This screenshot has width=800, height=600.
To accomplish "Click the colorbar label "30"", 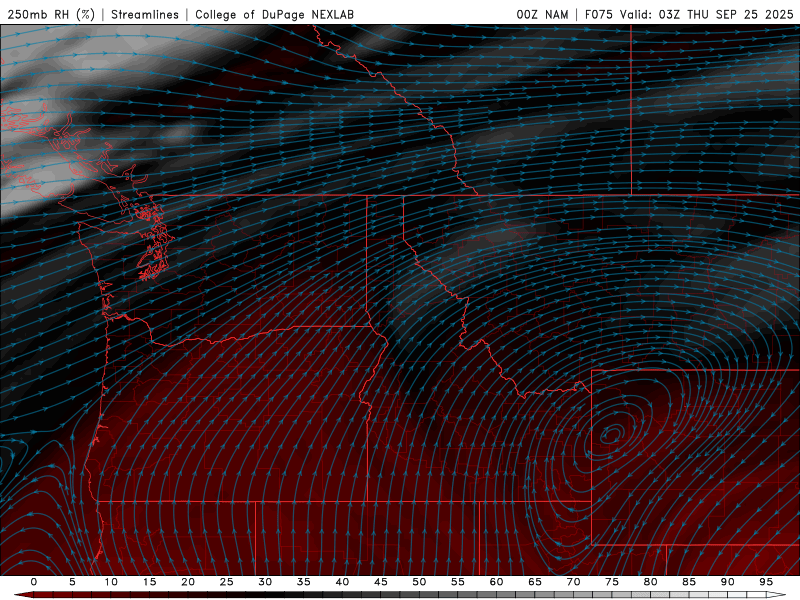I will point(265,582).
